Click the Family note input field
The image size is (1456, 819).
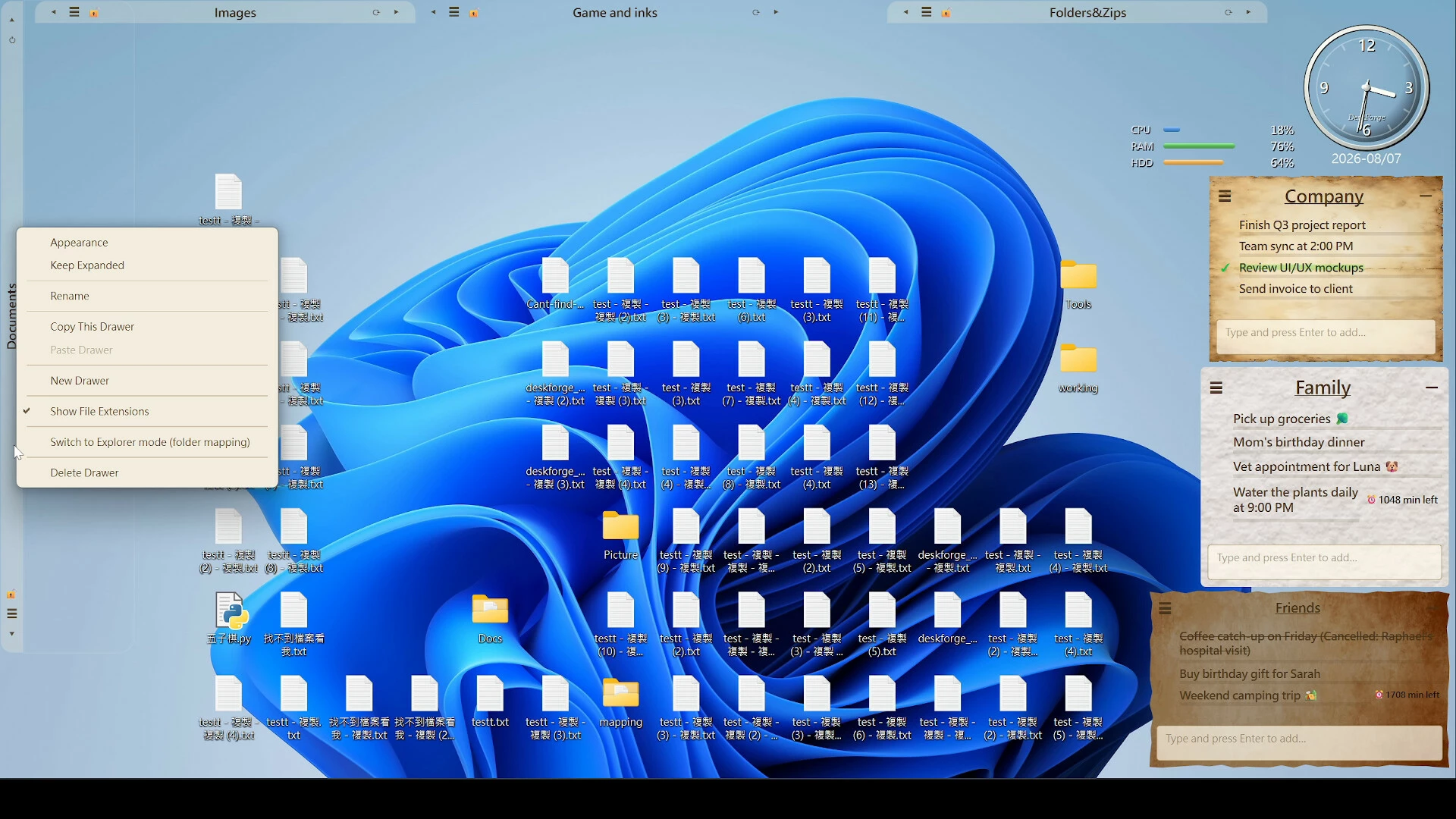[x=1324, y=558]
